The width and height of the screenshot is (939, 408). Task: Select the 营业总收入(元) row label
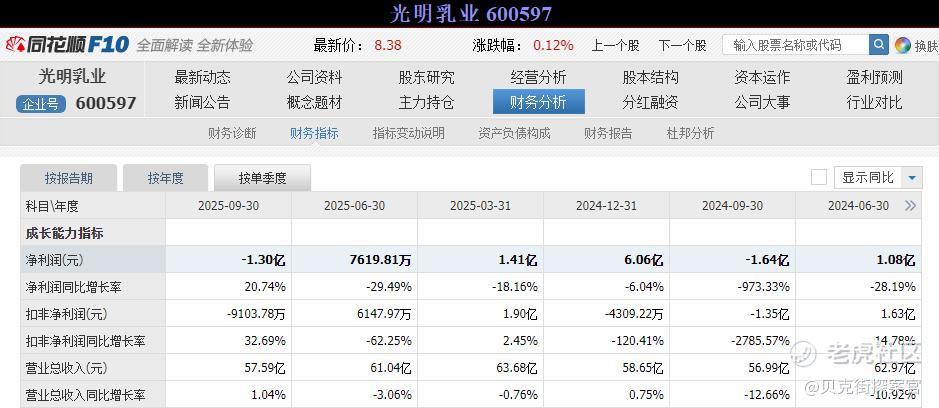click(x=66, y=368)
